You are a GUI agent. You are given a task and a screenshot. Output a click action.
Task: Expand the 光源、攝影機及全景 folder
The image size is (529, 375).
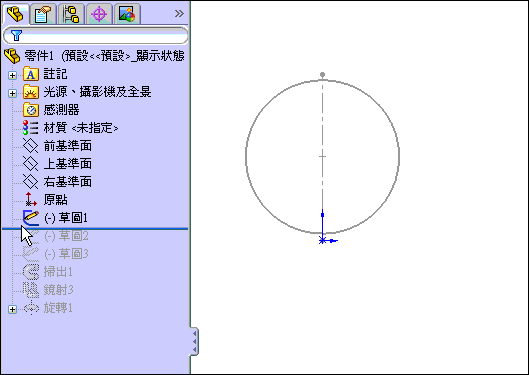point(12,93)
